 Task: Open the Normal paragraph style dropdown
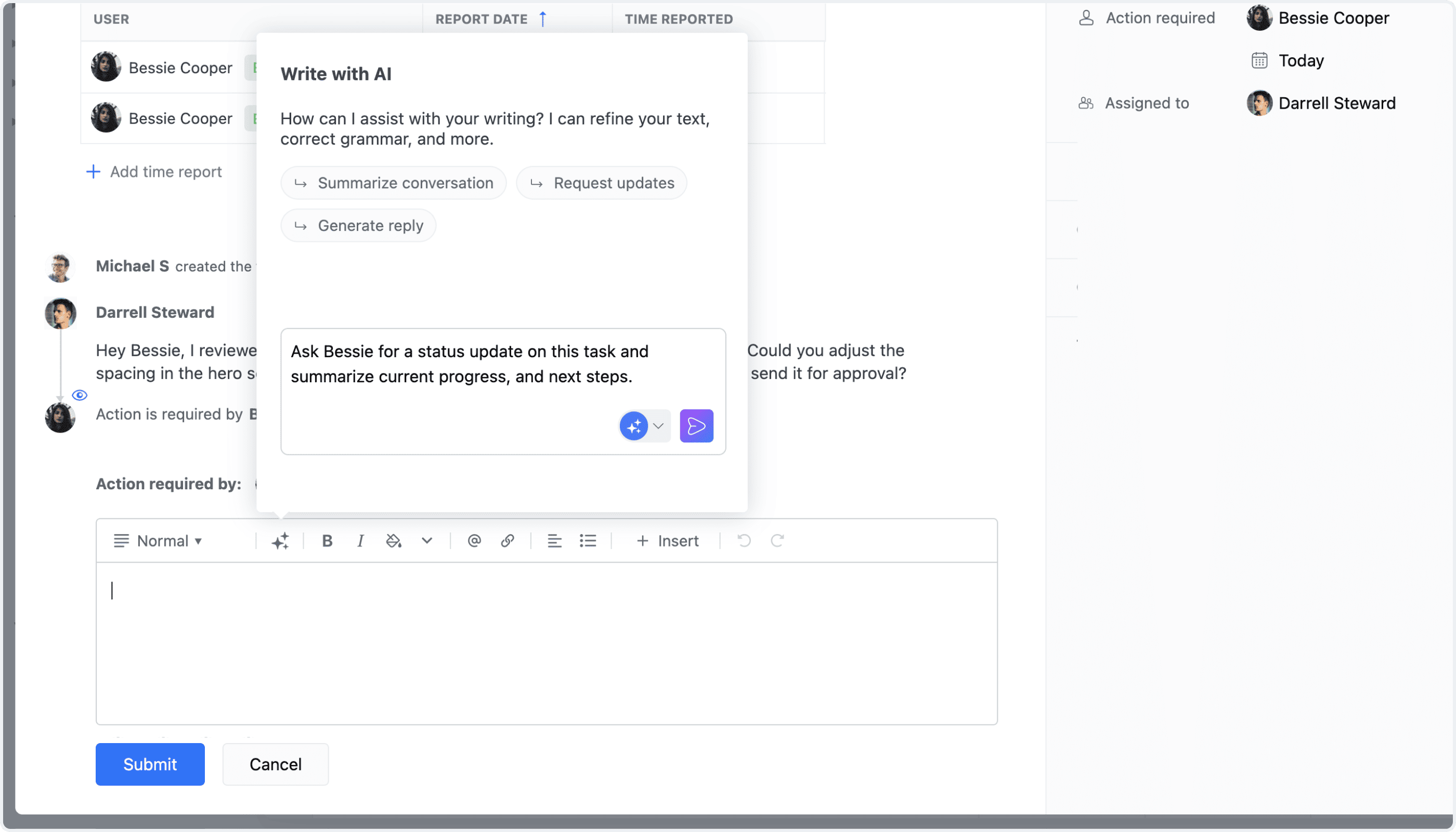(x=158, y=541)
